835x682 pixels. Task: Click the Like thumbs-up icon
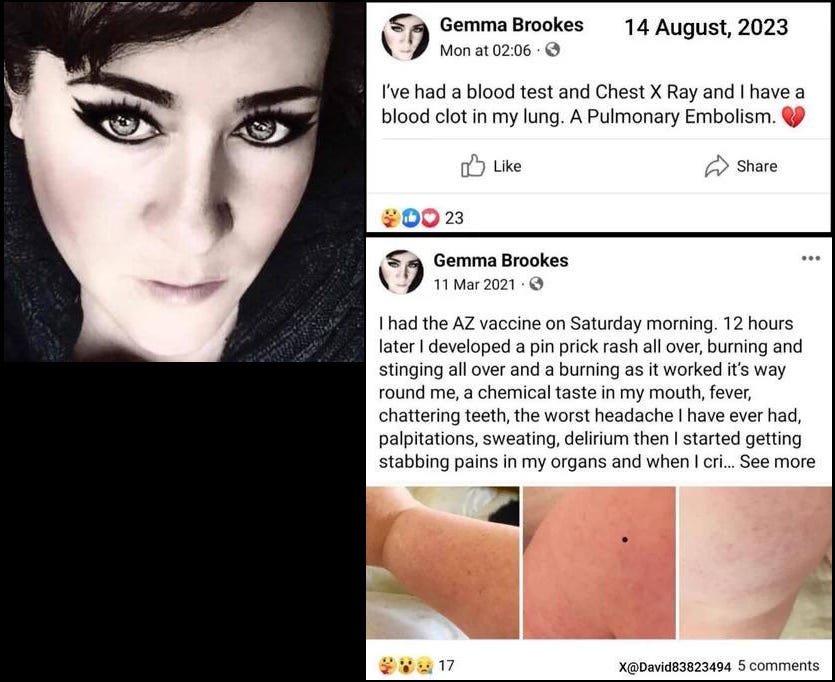[472, 166]
